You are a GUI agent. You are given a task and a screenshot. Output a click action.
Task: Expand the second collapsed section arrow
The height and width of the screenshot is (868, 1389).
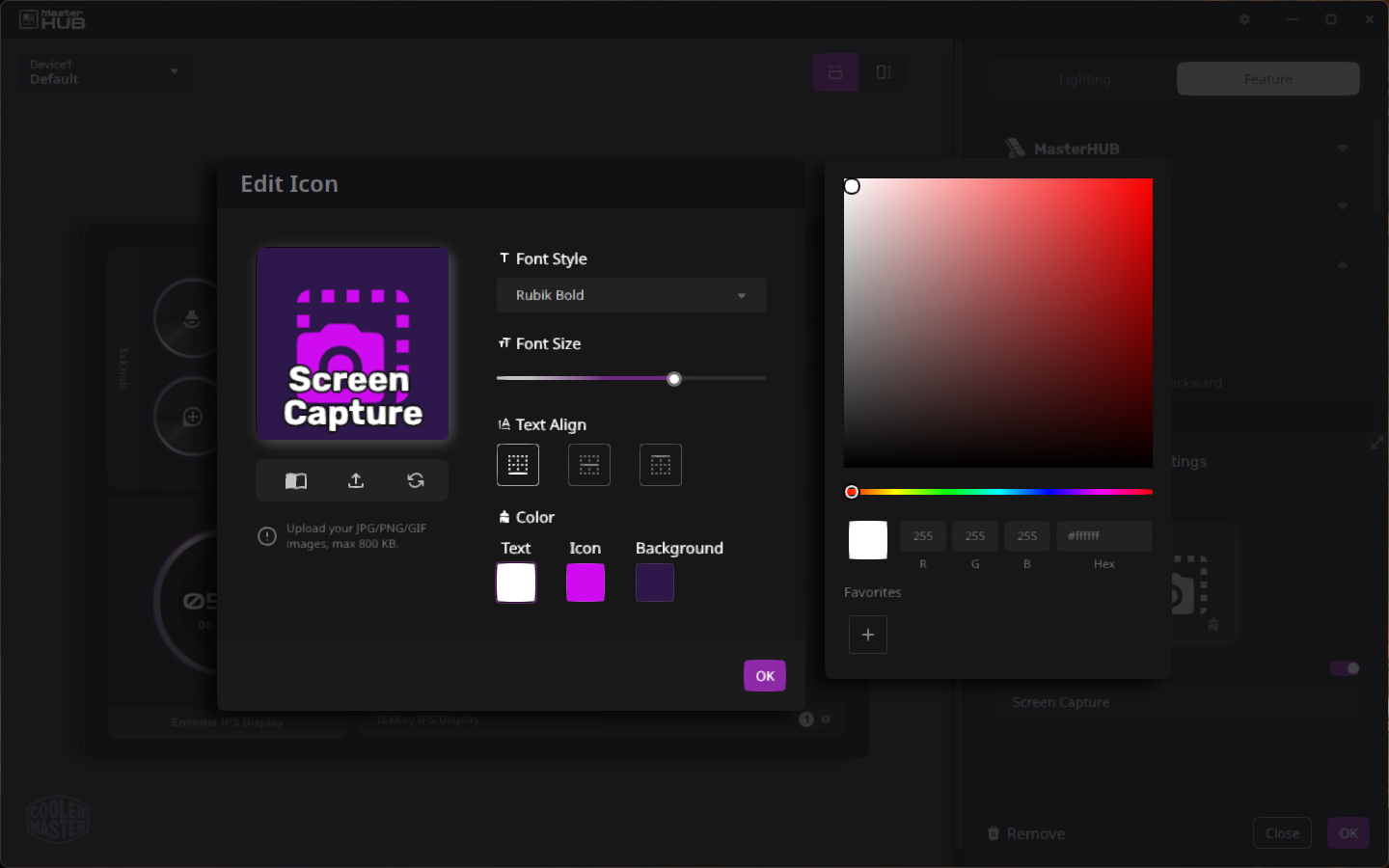point(1343,206)
